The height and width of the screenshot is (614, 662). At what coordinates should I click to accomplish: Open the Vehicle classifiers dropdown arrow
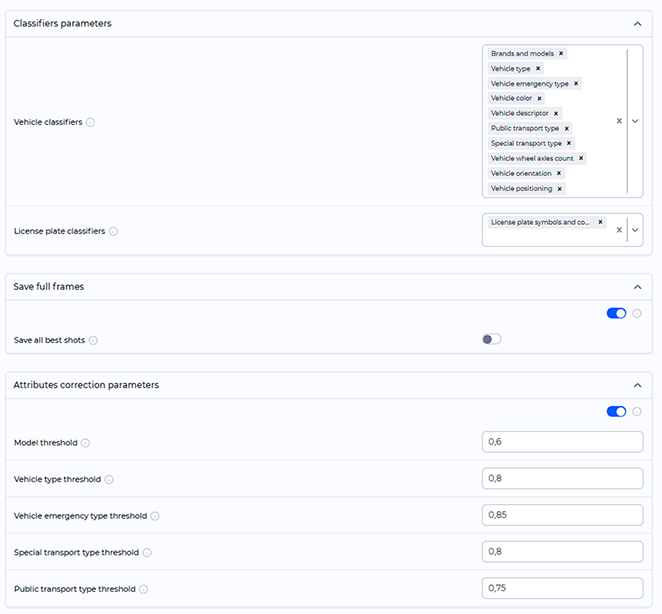[x=635, y=121]
